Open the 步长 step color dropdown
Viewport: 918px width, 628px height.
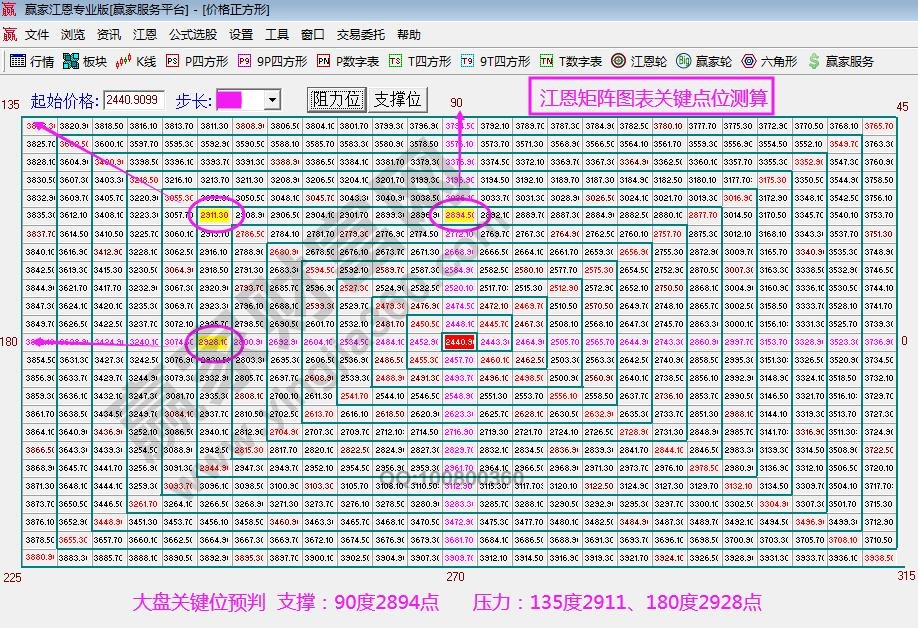click(274, 99)
